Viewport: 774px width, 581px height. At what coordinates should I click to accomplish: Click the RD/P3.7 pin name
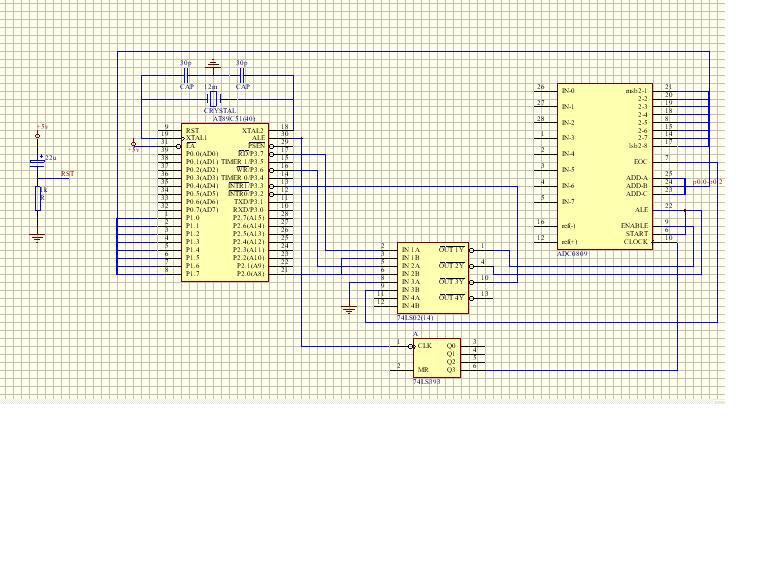251,154
